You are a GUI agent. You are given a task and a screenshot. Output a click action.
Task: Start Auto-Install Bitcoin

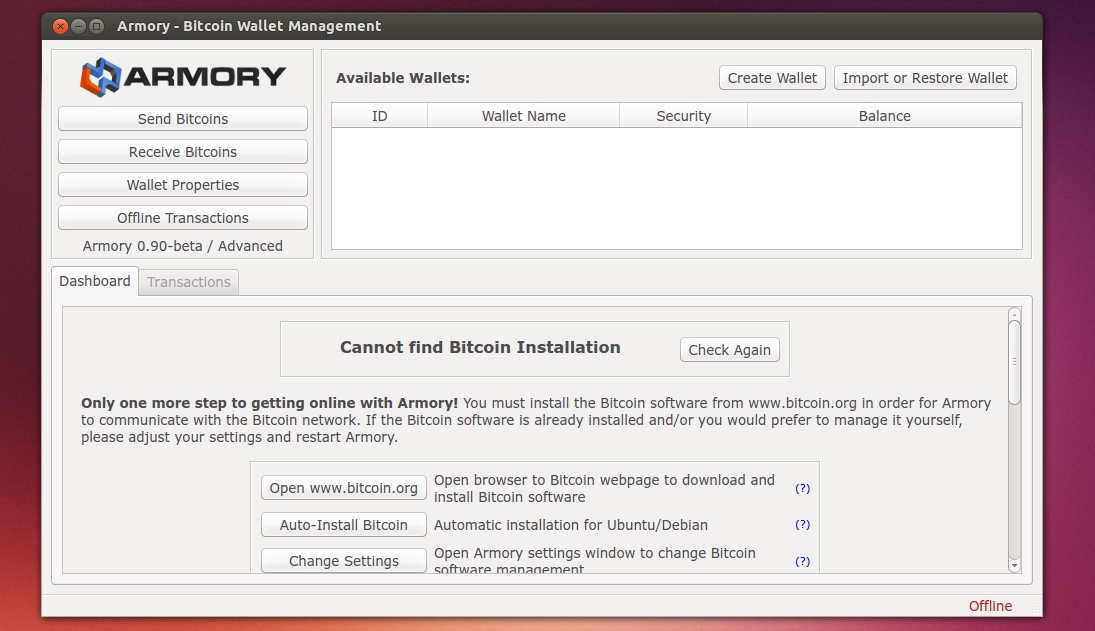tap(344, 525)
